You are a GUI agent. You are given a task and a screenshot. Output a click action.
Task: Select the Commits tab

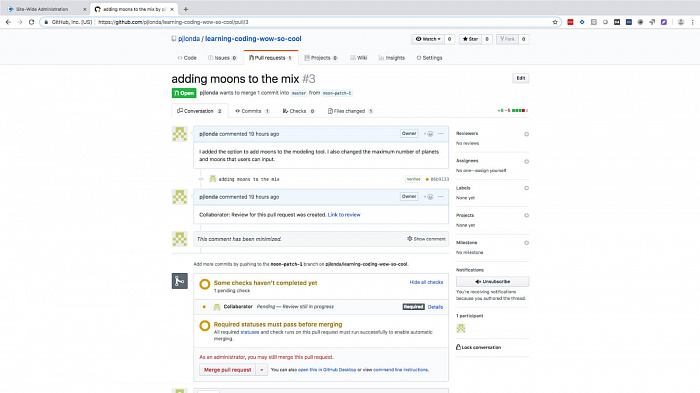(252, 111)
